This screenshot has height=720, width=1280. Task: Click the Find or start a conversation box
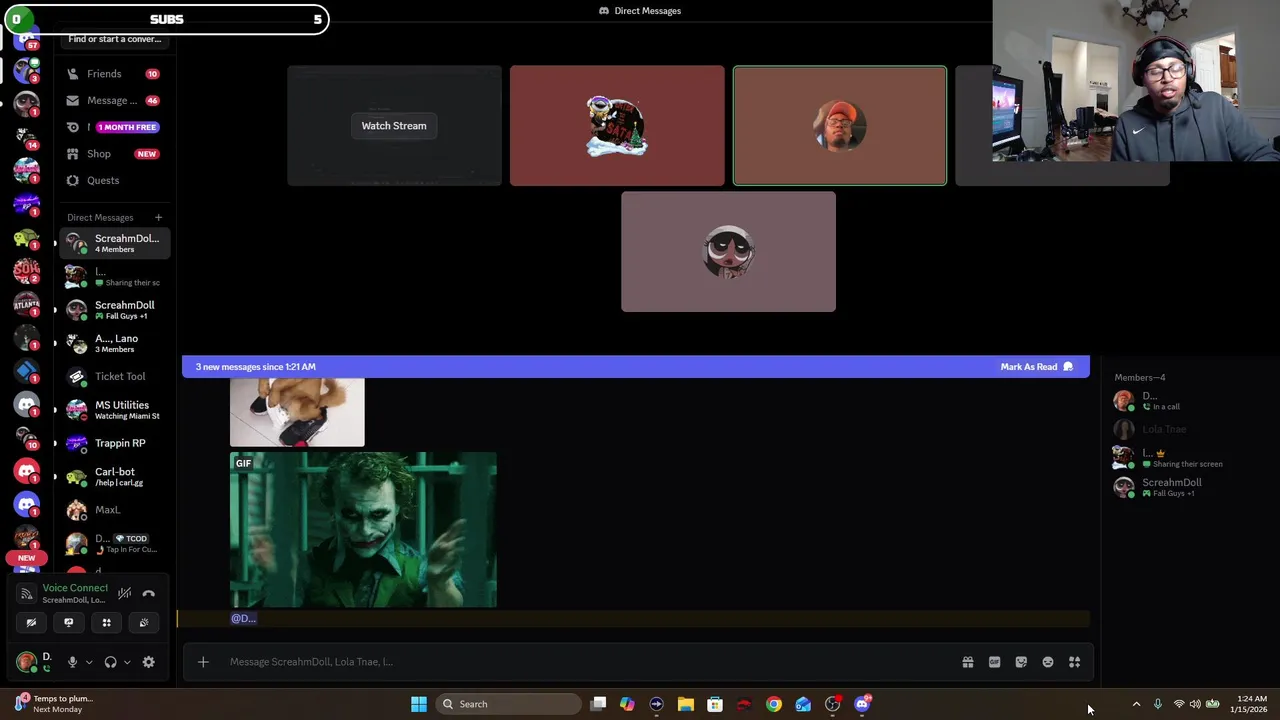[115, 39]
